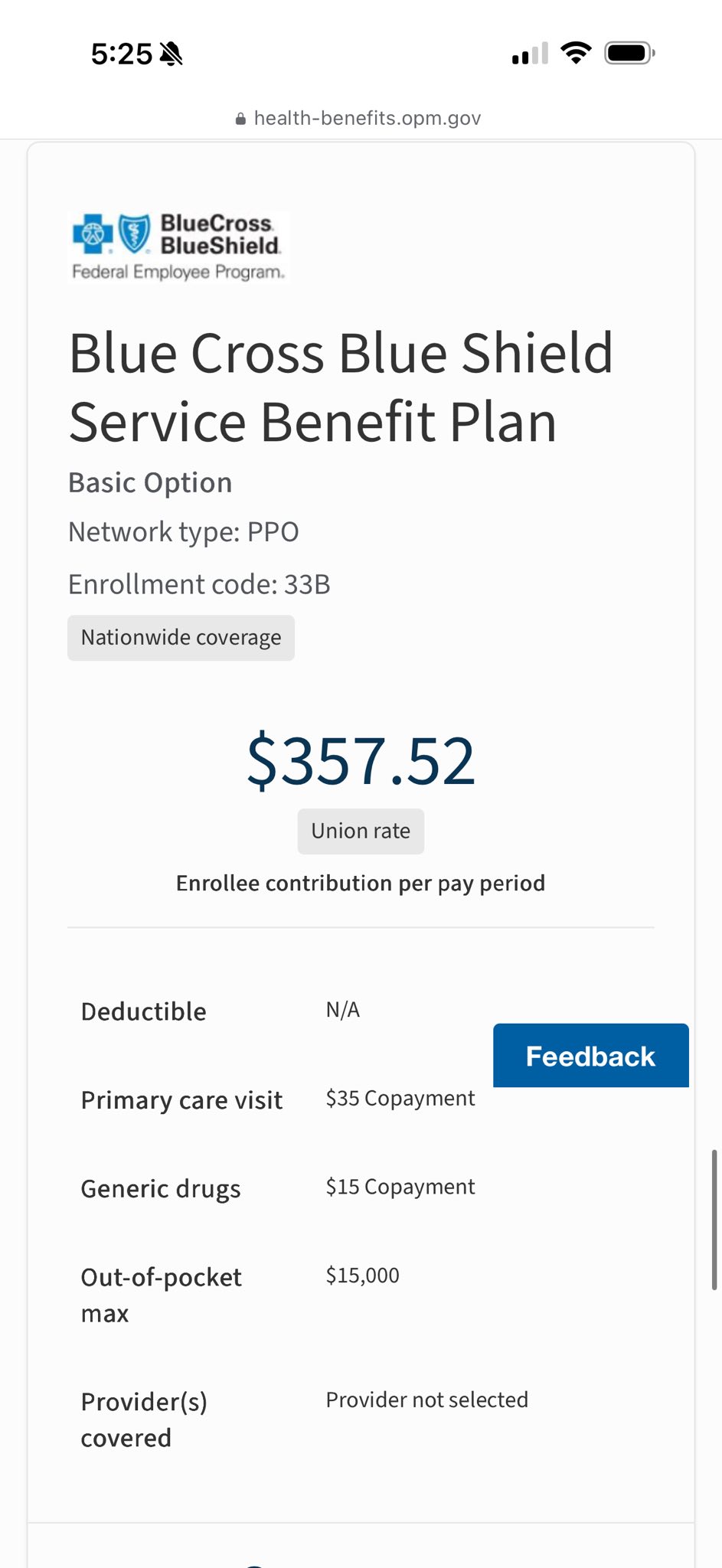Image resolution: width=722 pixels, height=1568 pixels.
Task: Tap the BlueCross BlueShield logo image
Action: coord(178,247)
